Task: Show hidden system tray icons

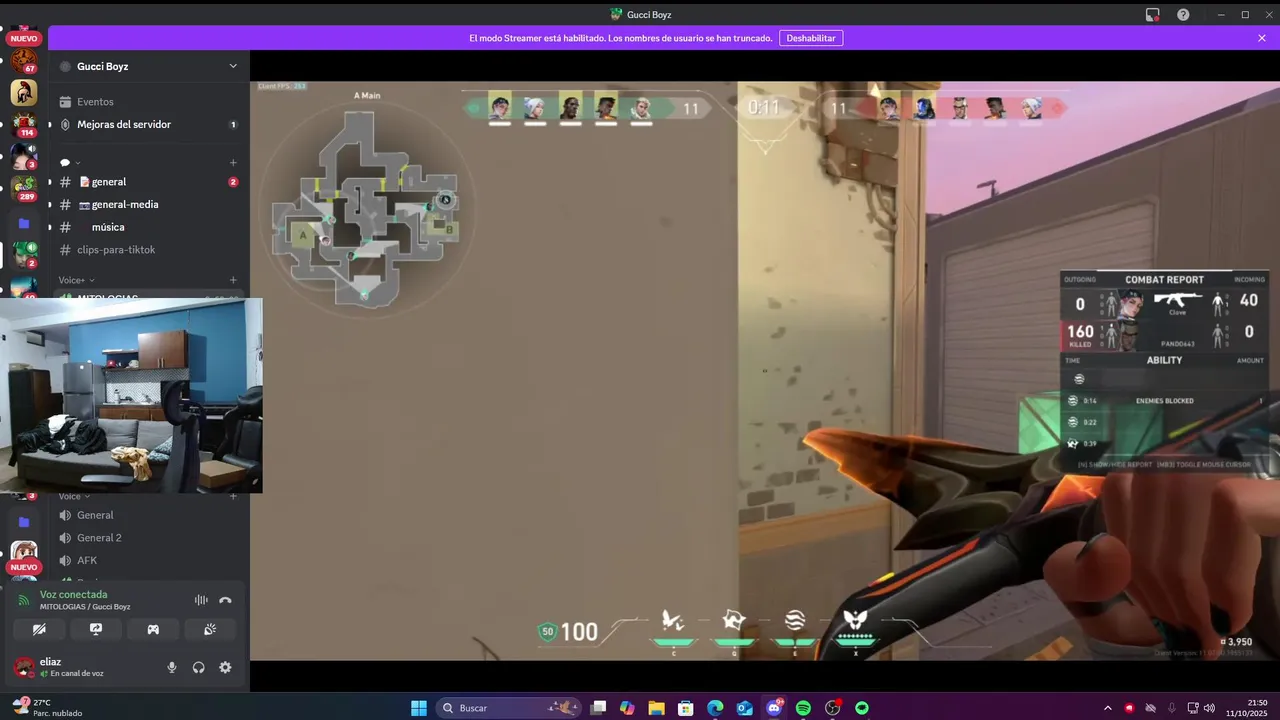Action: [x=1107, y=708]
